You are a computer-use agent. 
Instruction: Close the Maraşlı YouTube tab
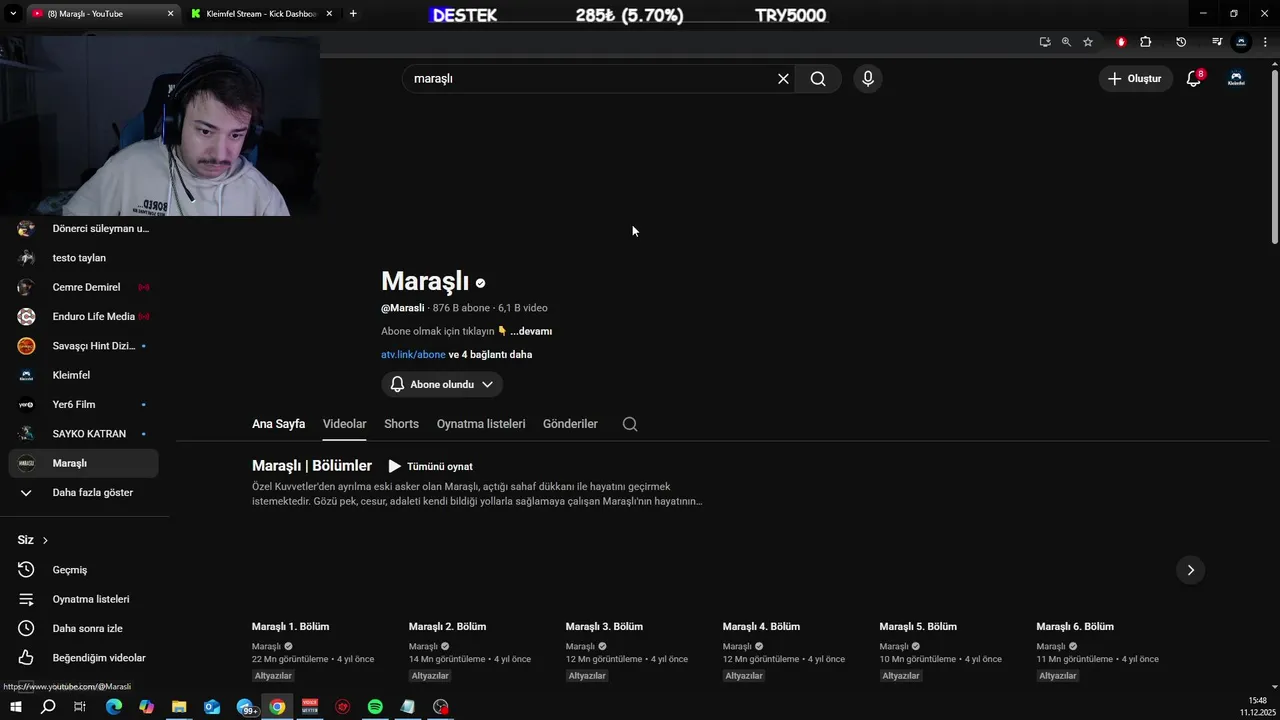pyautogui.click(x=170, y=14)
